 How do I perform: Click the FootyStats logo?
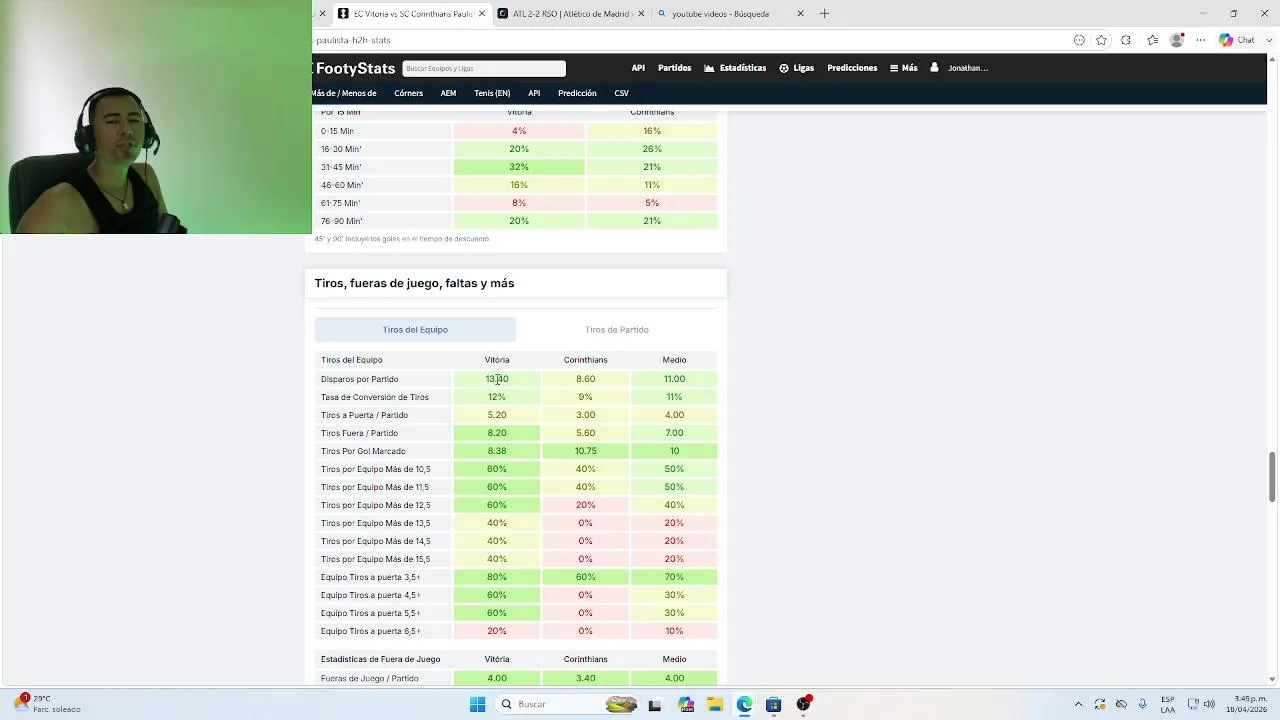pyautogui.click(x=355, y=68)
